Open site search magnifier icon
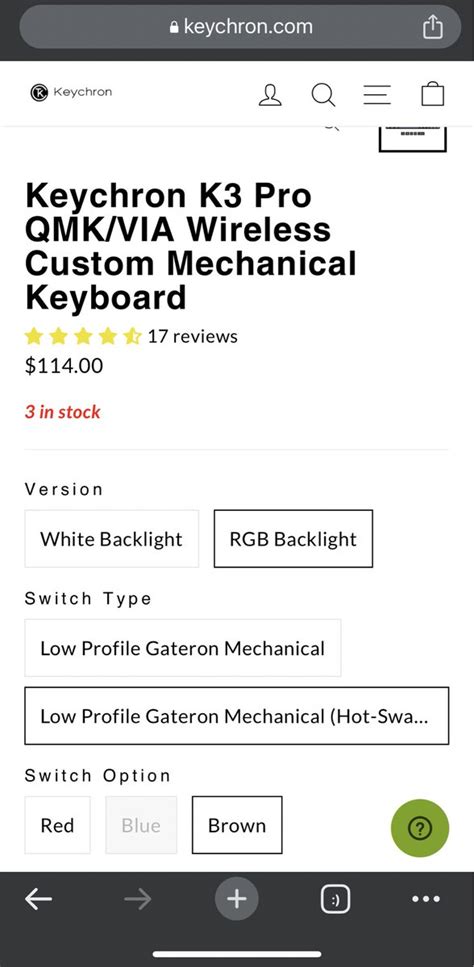The image size is (474, 967). 323,94
